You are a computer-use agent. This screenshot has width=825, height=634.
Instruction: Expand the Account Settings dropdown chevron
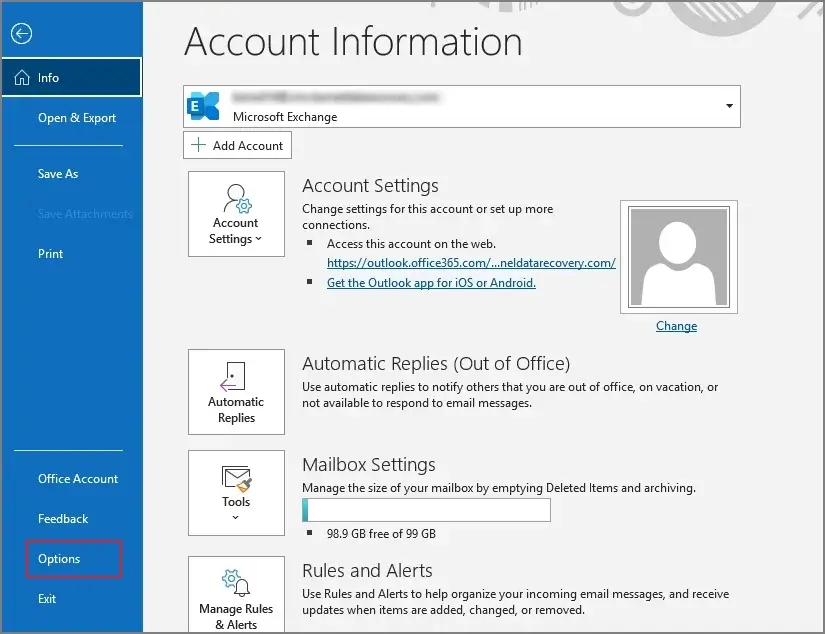click(x=259, y=240)
